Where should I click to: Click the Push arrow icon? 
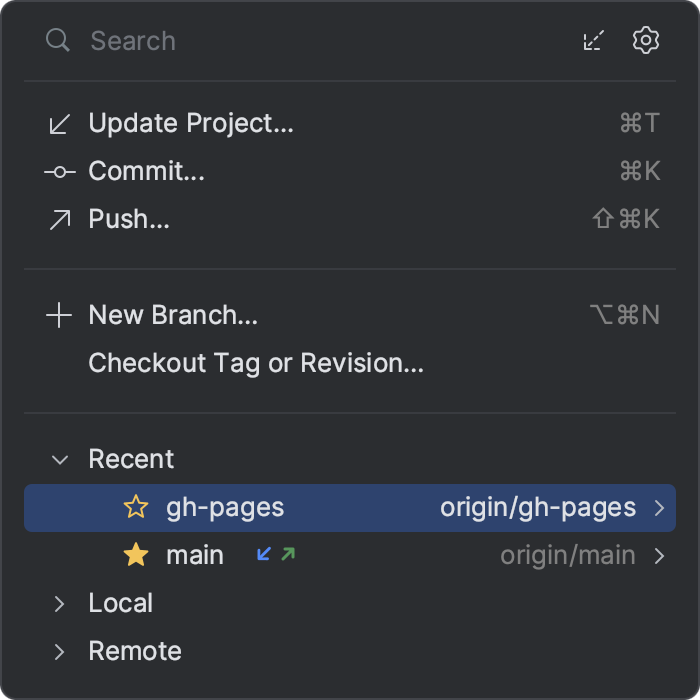point(60,220)
